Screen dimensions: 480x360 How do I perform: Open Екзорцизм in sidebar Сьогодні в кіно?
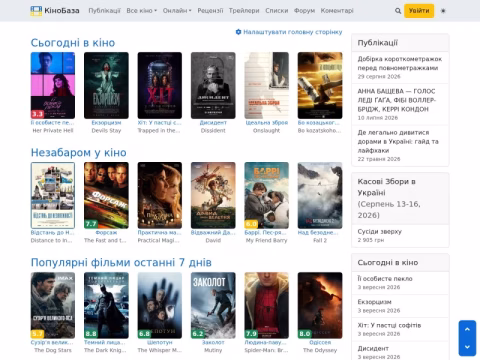click(374, 302)
